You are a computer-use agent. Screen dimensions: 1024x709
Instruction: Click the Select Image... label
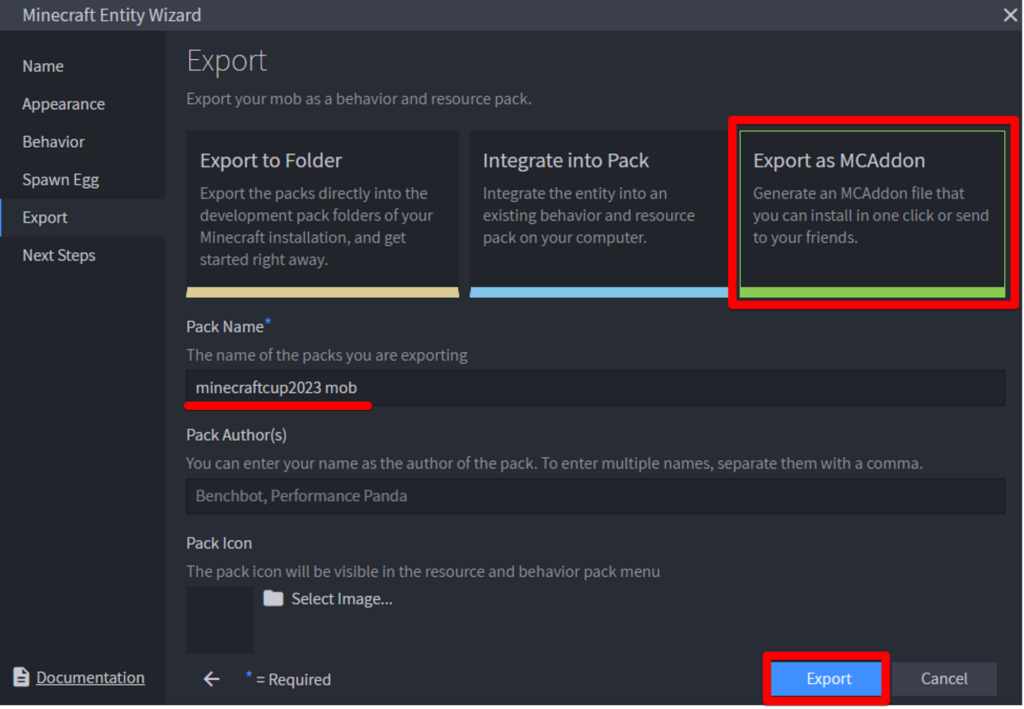point(341,599)
